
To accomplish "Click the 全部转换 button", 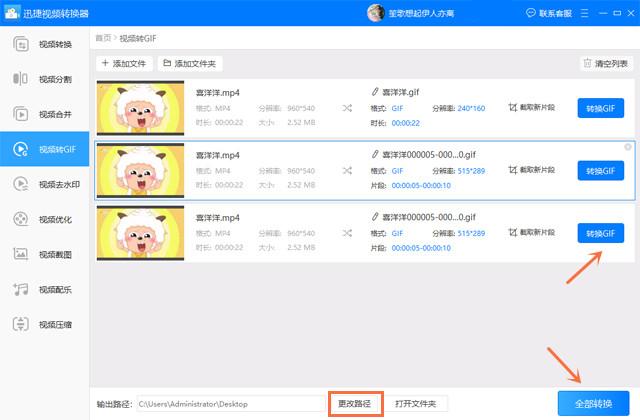I will tap(593, 404).
